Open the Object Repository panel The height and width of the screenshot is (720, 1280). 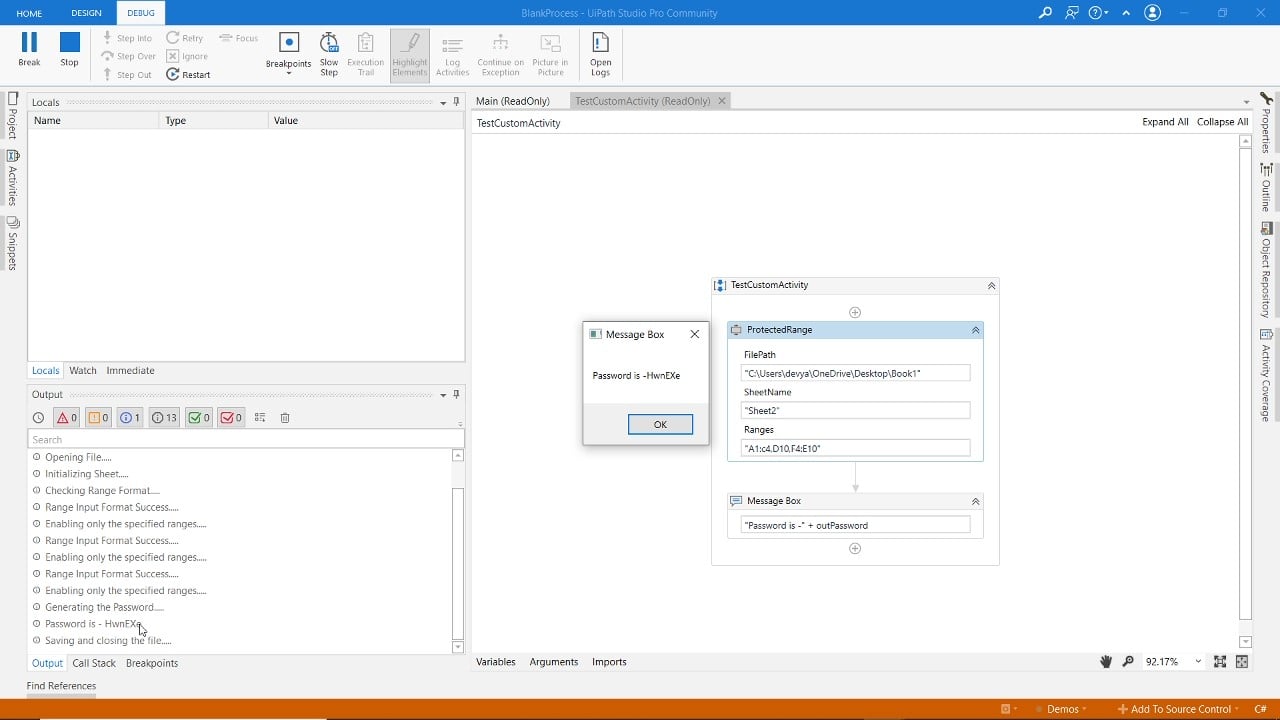1266,270
